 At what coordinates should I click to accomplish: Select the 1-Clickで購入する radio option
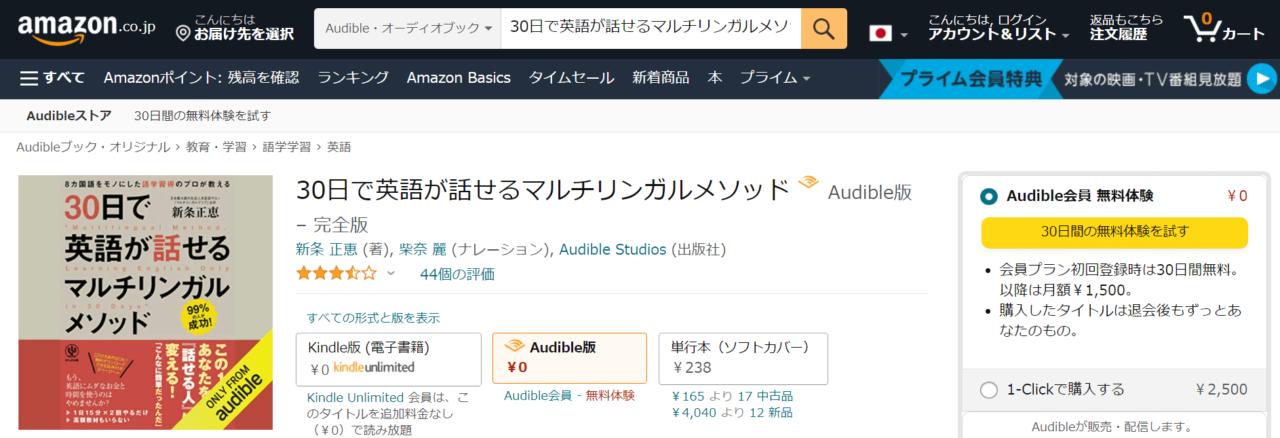(x=989, y=390)
